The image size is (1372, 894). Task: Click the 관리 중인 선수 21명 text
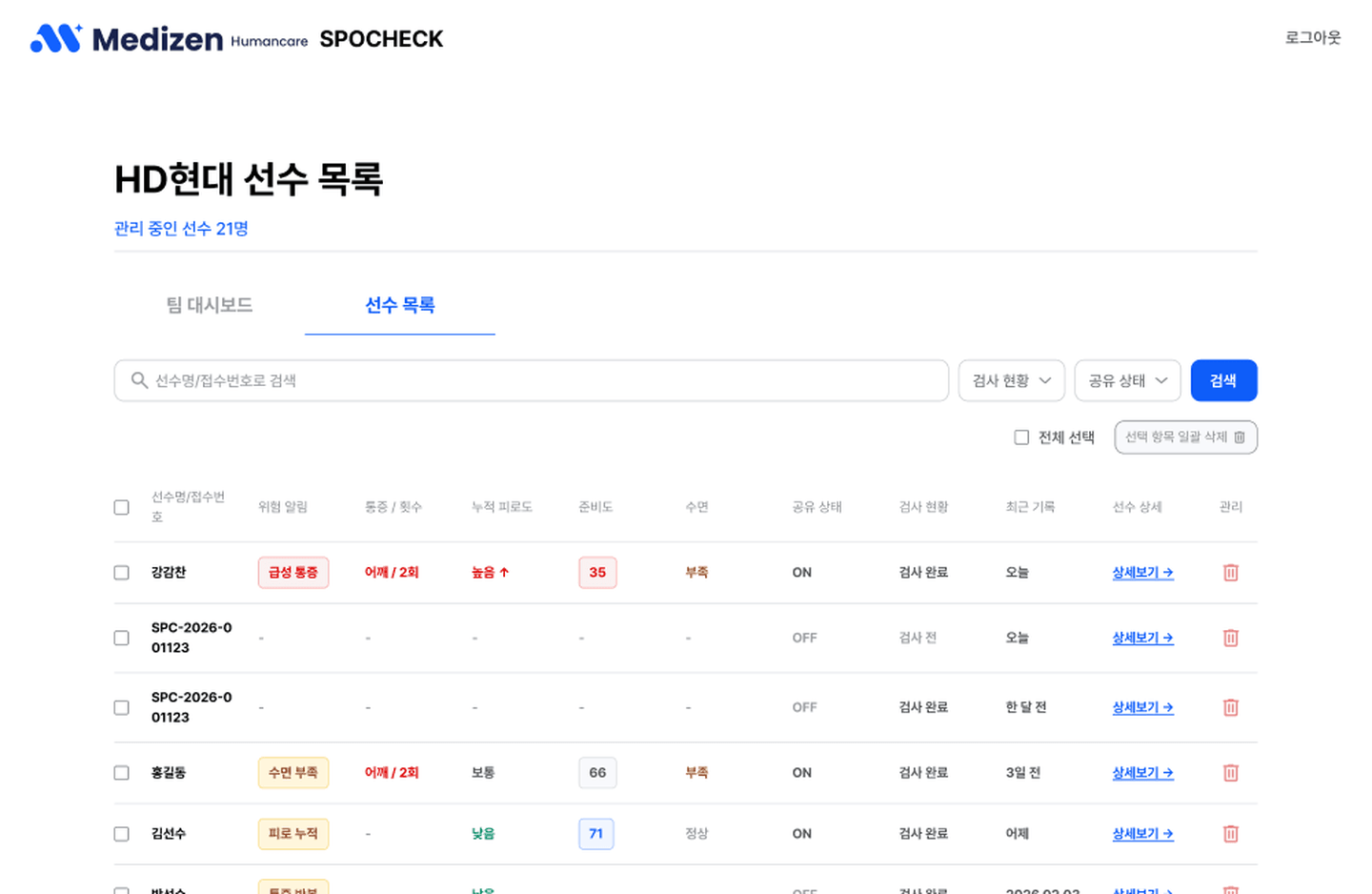click(x=181, y=229)
